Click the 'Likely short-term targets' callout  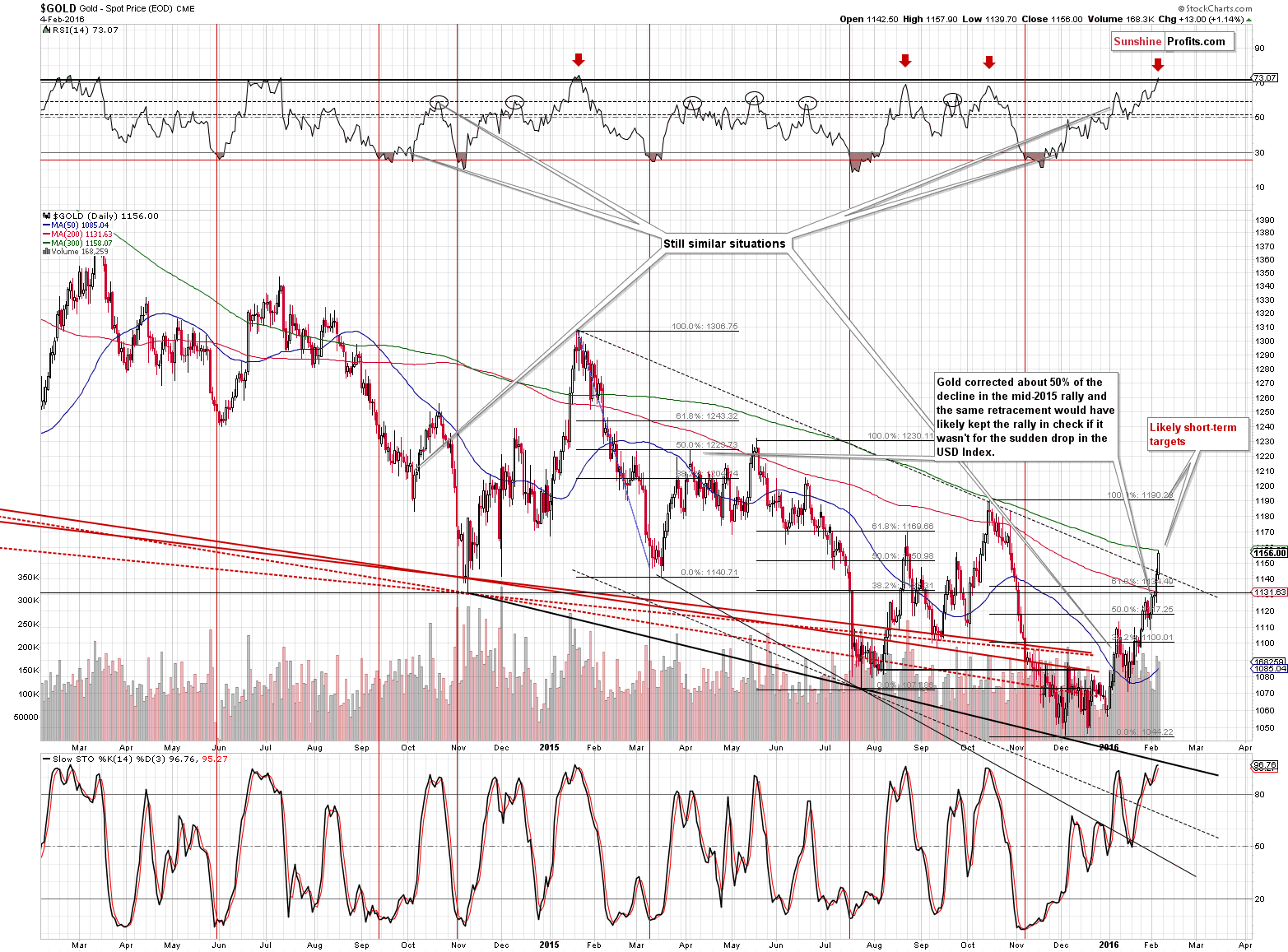pyautogui.click(x=1197, y=434)
